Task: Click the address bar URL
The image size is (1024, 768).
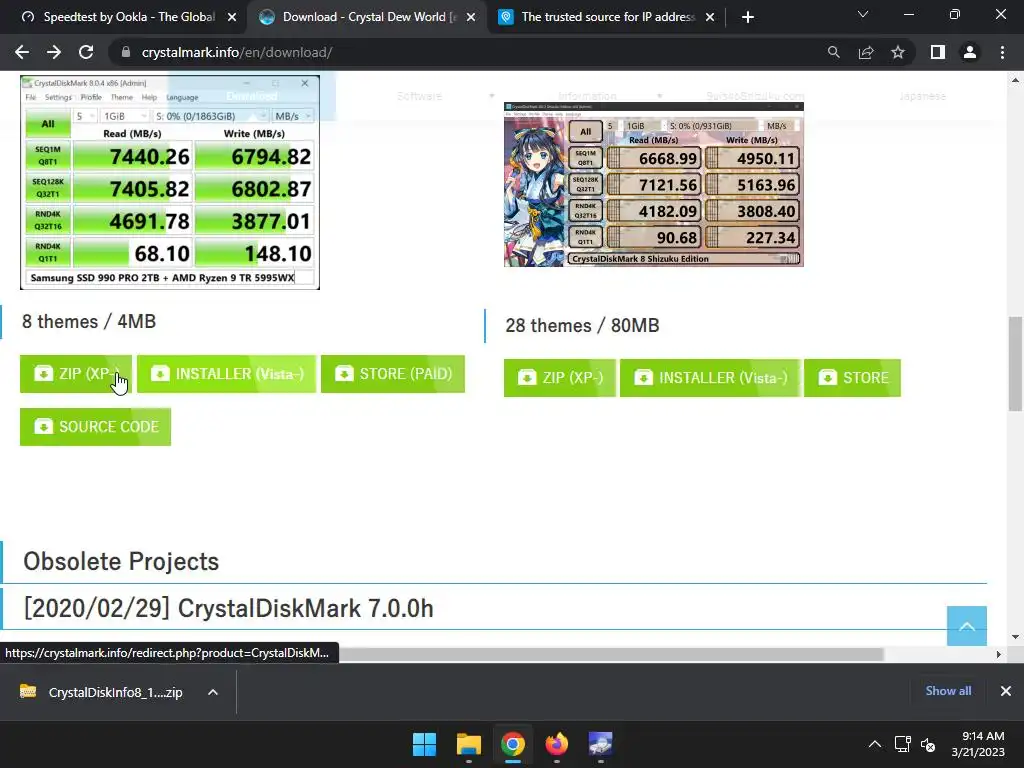Action: 237,52
